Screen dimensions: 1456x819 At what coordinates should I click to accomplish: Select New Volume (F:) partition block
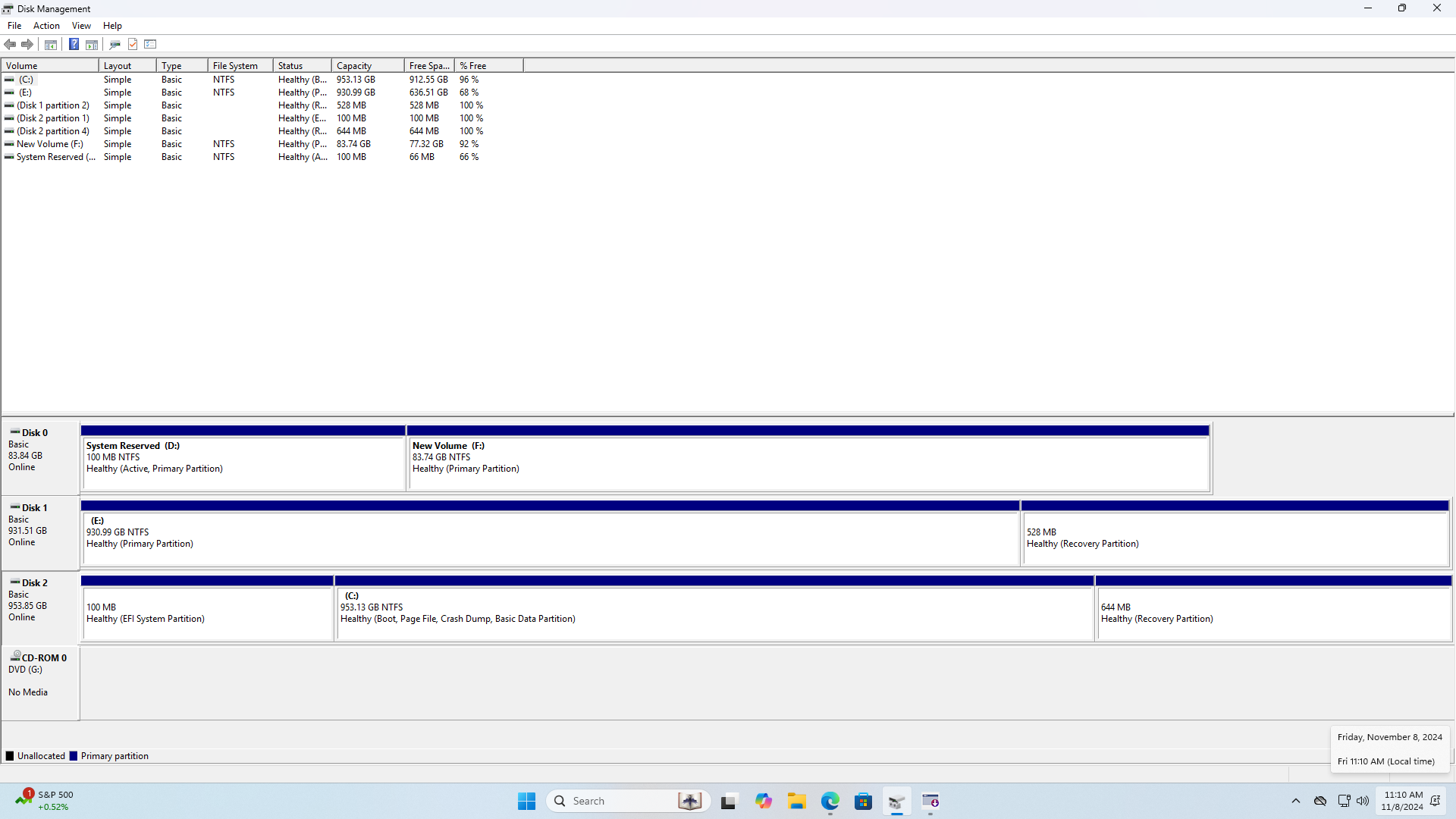tap(808, 458)
